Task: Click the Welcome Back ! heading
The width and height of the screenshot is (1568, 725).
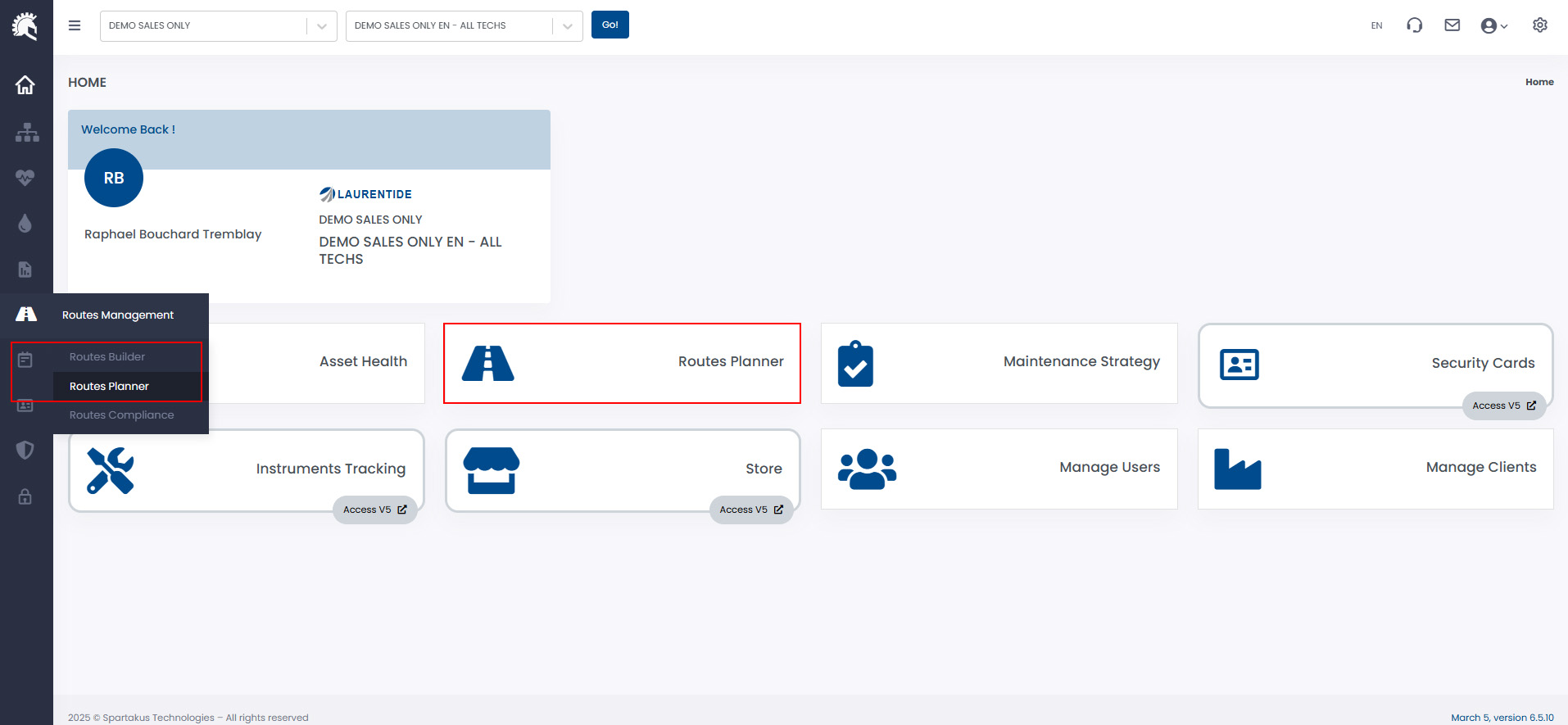Action: [128, 129]
